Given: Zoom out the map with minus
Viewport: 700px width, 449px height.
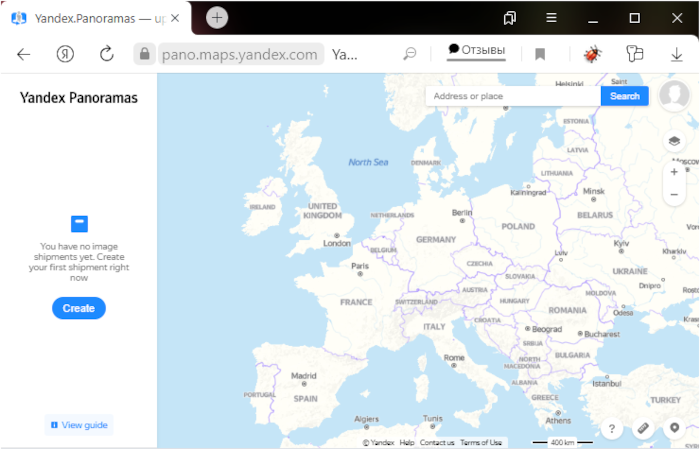Looking at the screenshot, I should 674,195.
